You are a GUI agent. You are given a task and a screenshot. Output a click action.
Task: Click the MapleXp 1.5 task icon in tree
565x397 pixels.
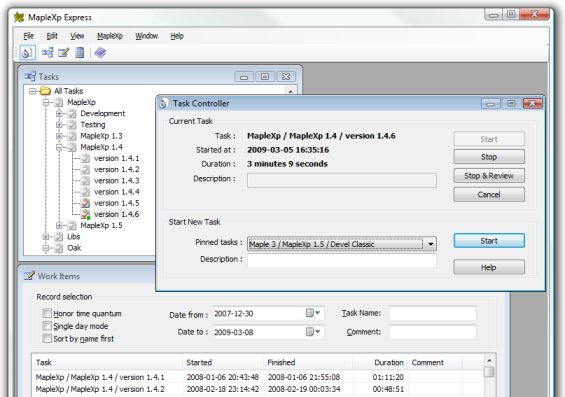(72, 226)
